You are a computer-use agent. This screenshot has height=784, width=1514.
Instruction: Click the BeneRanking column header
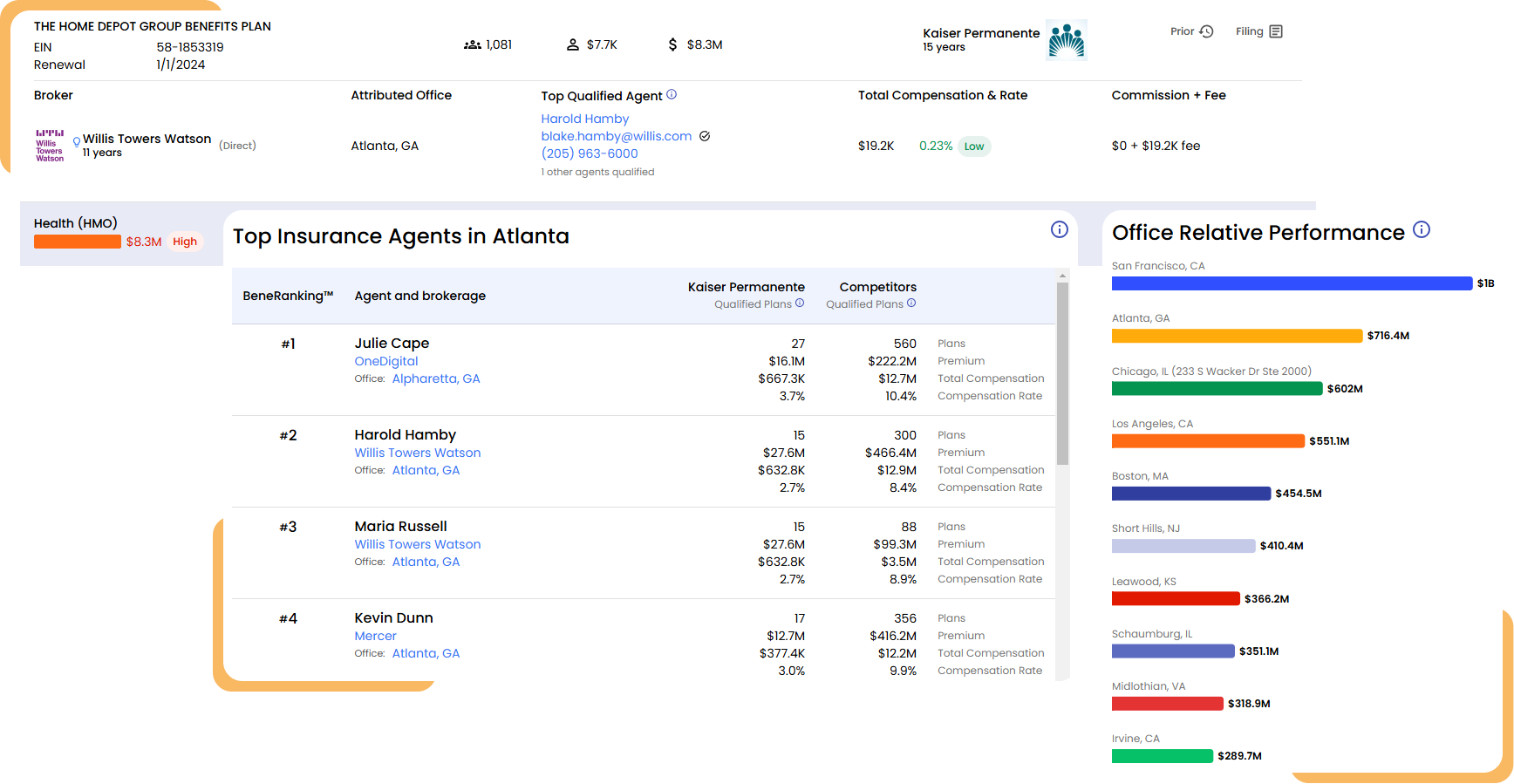(x=288, y=296)
